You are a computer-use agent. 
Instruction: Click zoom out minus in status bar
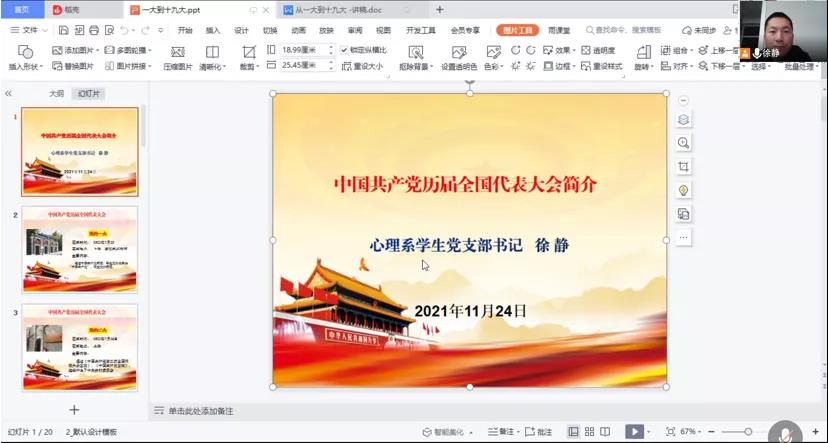(x=711, y=432)
